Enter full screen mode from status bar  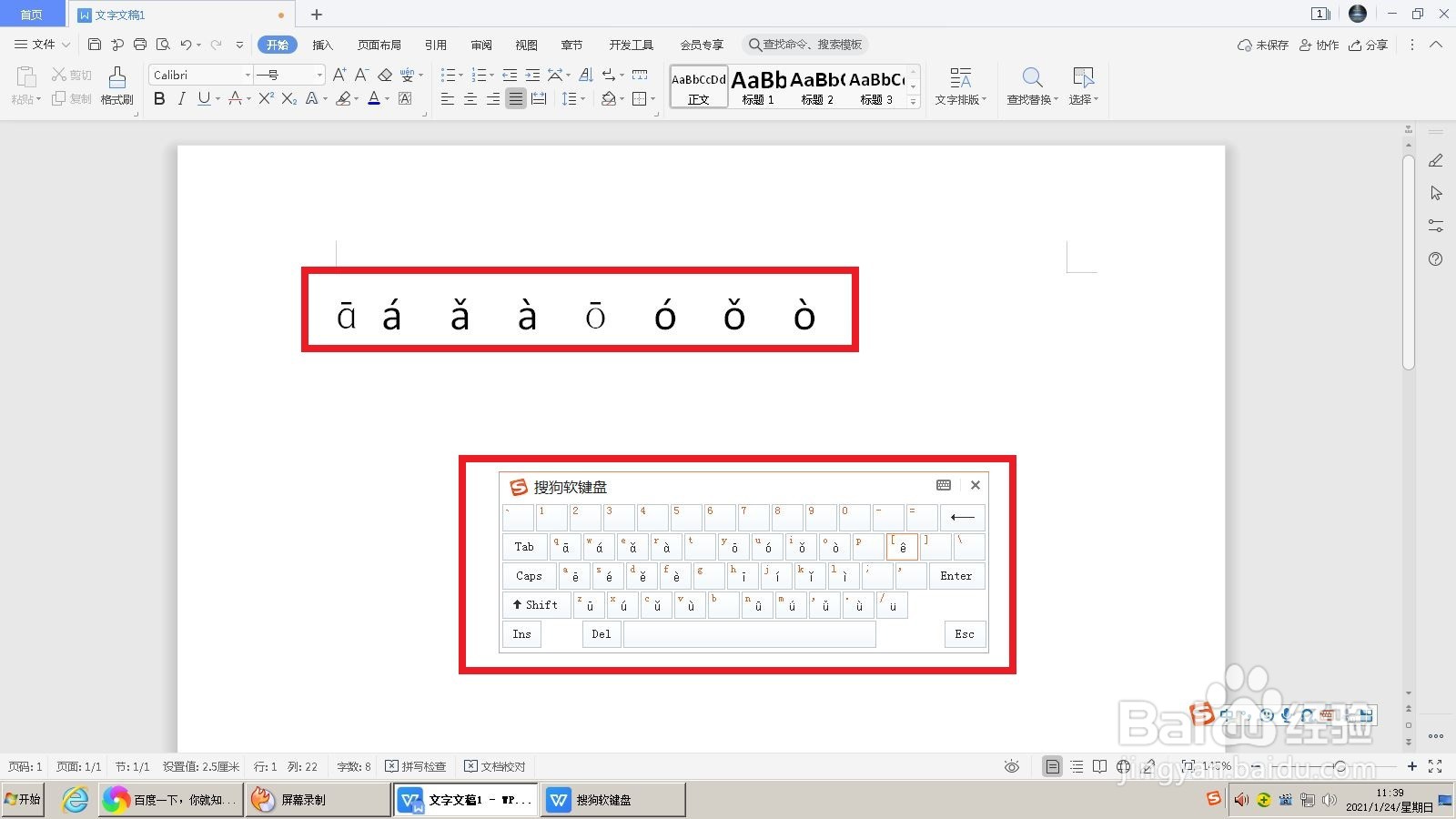(1435, 766)
